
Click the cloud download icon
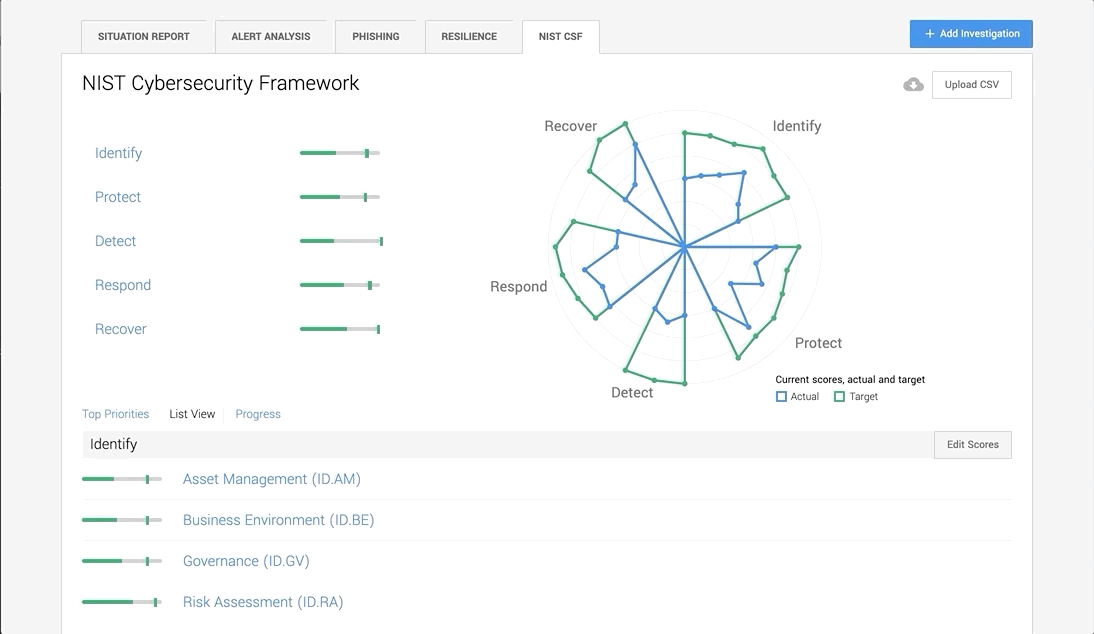click(913, 84)
